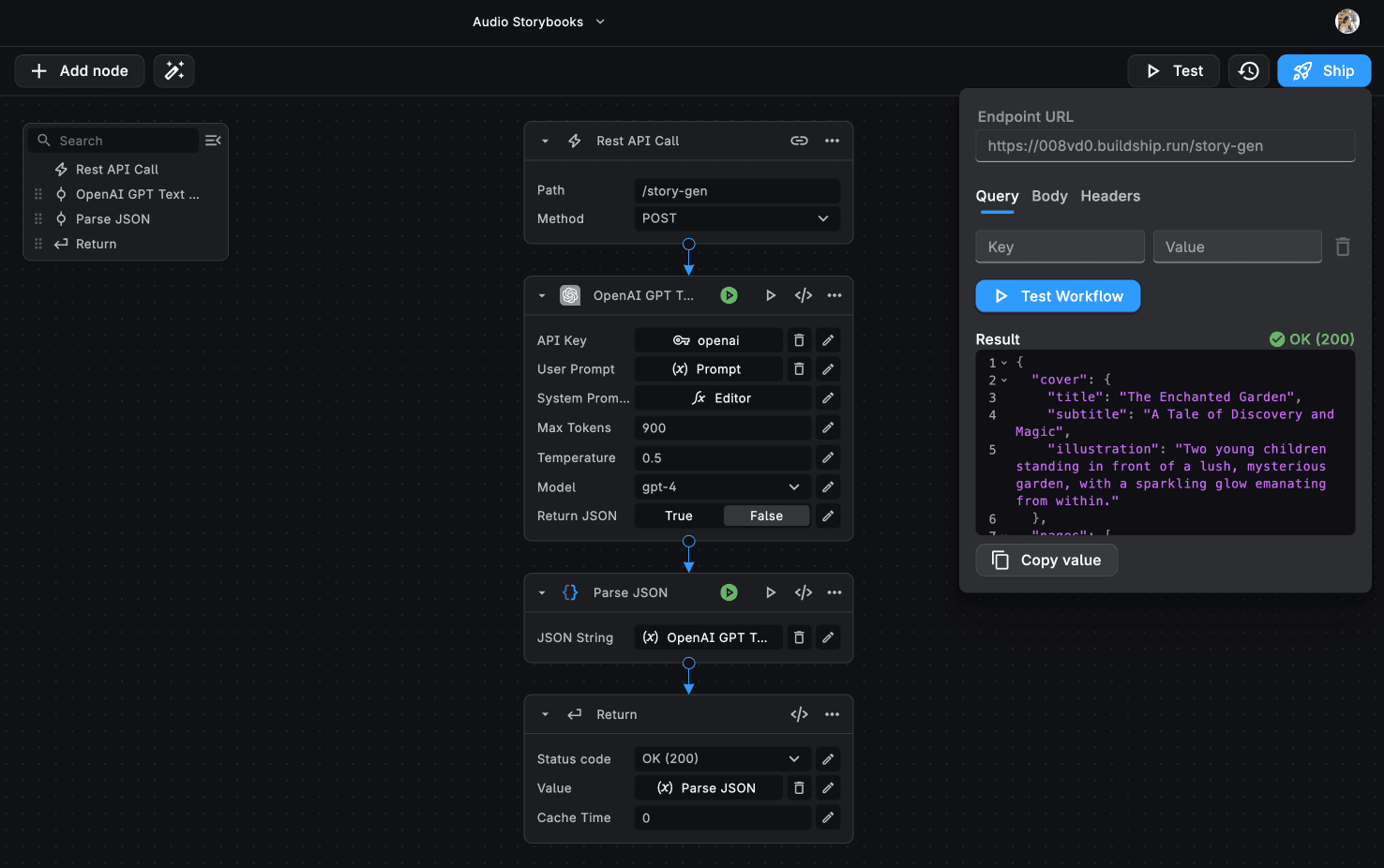Image resolution: width=1384 pixels, height=868 pixels.
Task: Edit the Temperature field pencil icon
Action: (x=828, y=457)
